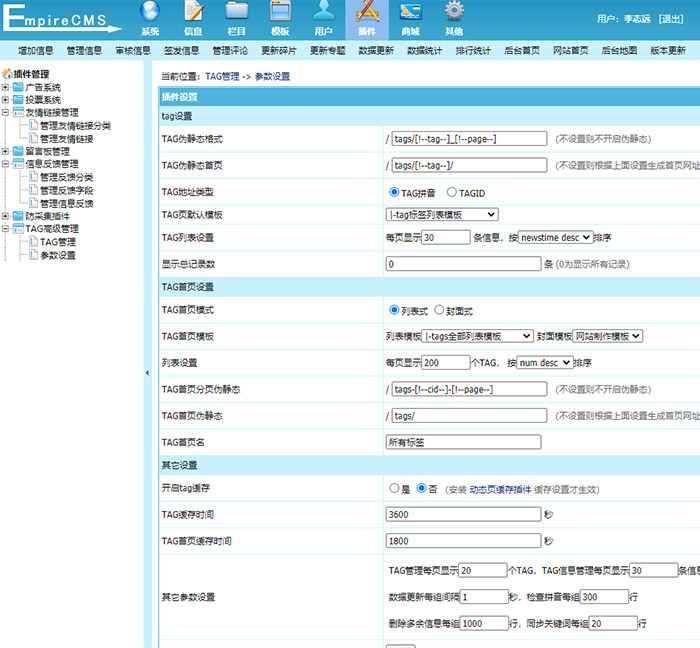Open 数据更新 menu item

[x=376, y=50]
